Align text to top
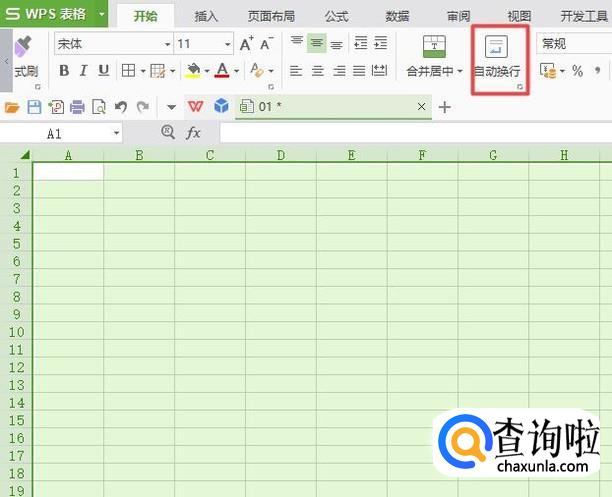Viewport: 612px width, 497px height. pyautogui.click(x=297, y=42)
